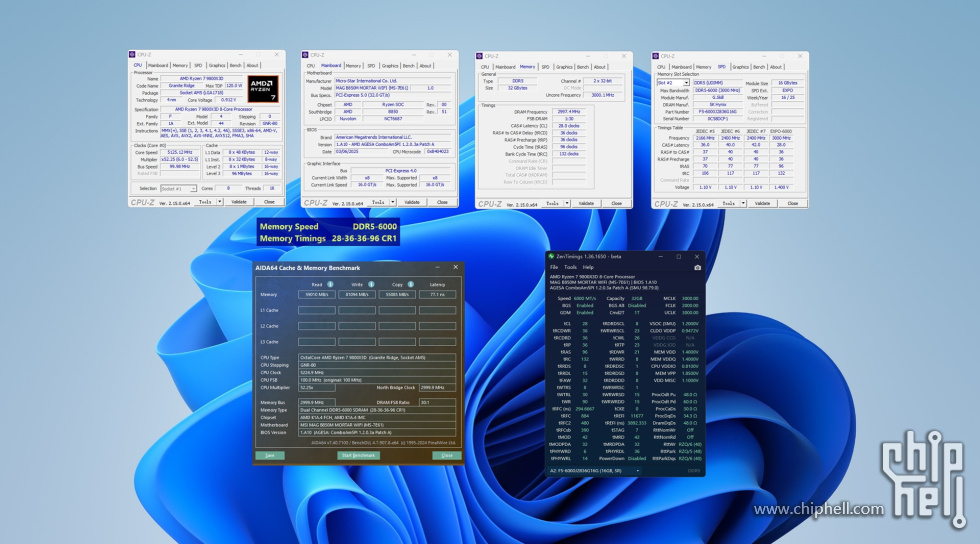980x544 pixels.
Task: Switch to Bench tab in the CPU-Z CPU window
Action: click(x=235, y=65)
